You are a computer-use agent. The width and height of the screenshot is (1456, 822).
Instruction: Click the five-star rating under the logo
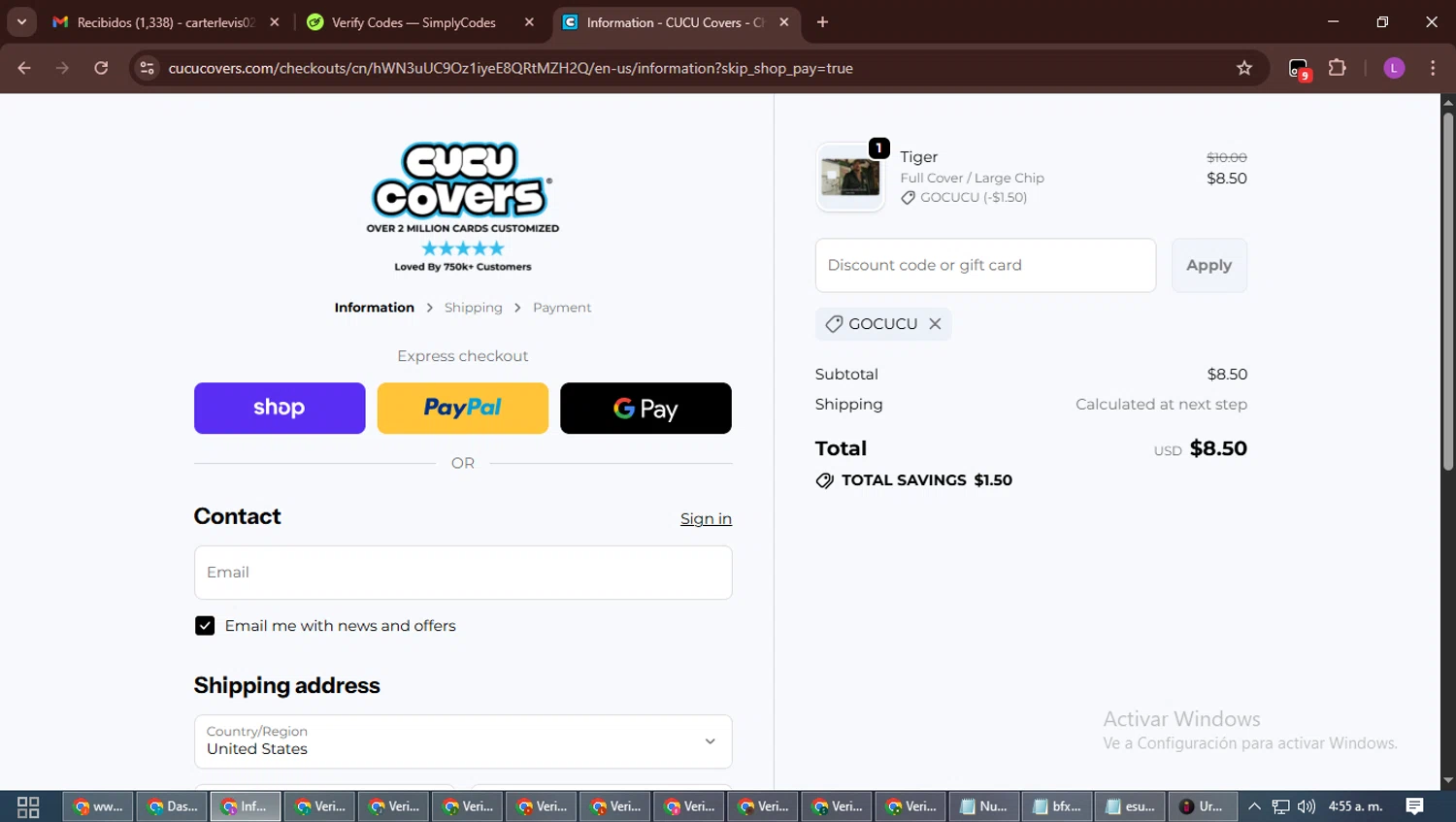[x=463, y=248]
